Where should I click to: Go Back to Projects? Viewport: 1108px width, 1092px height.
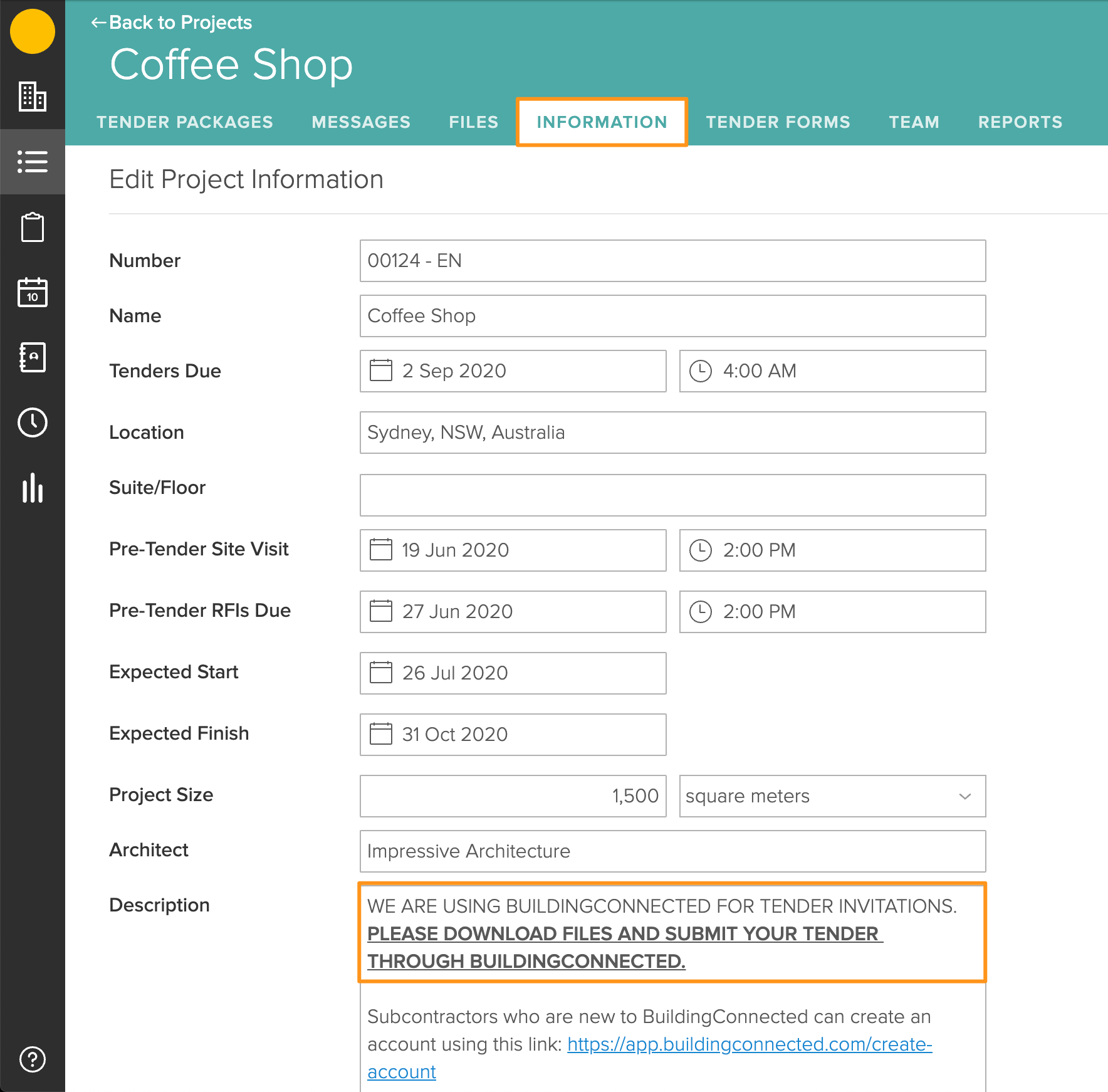click(172, 23)
